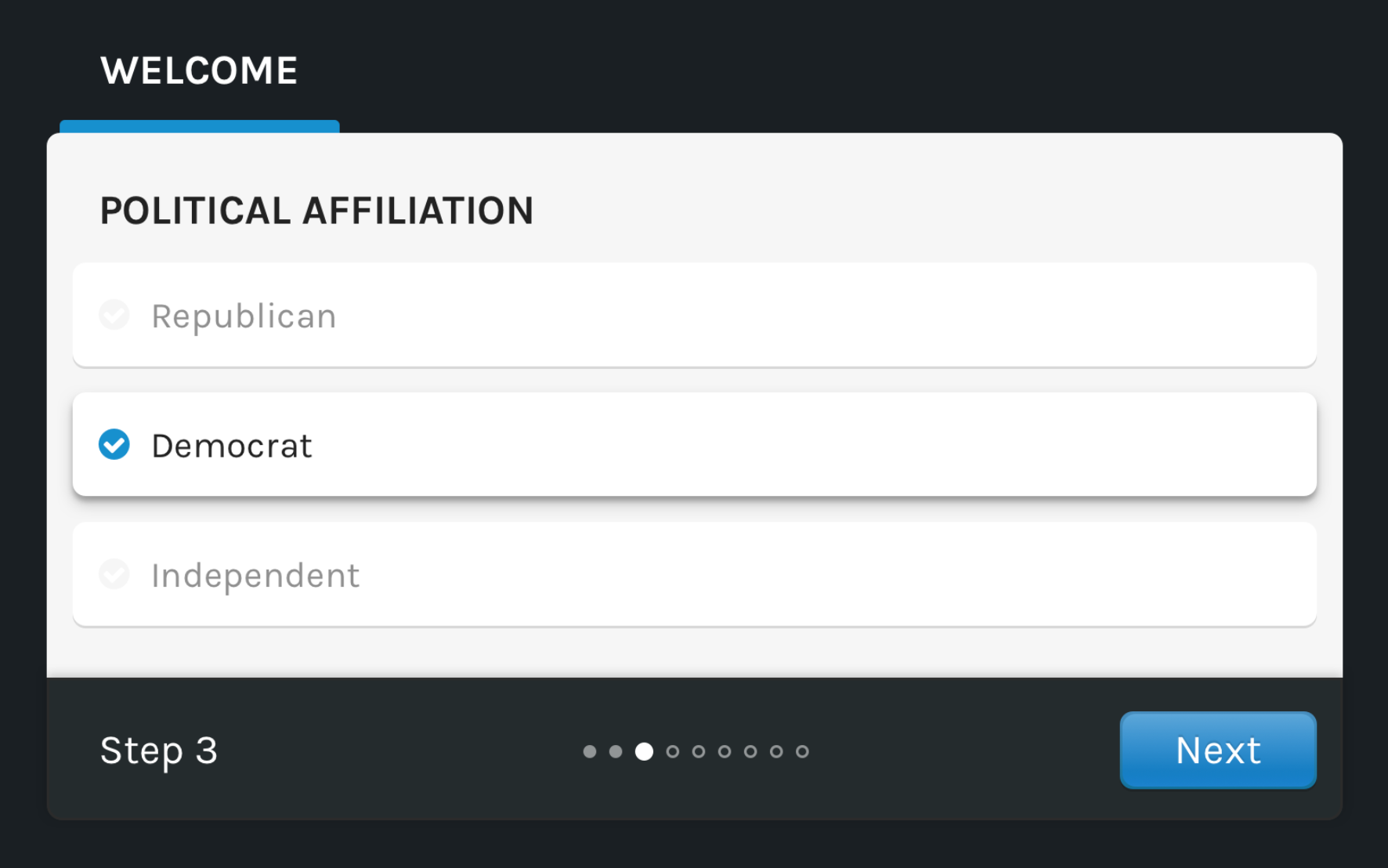The width and height of the screenshot is (1388, 868).
Task: Choose the Democrat option row
Action: 694,444
